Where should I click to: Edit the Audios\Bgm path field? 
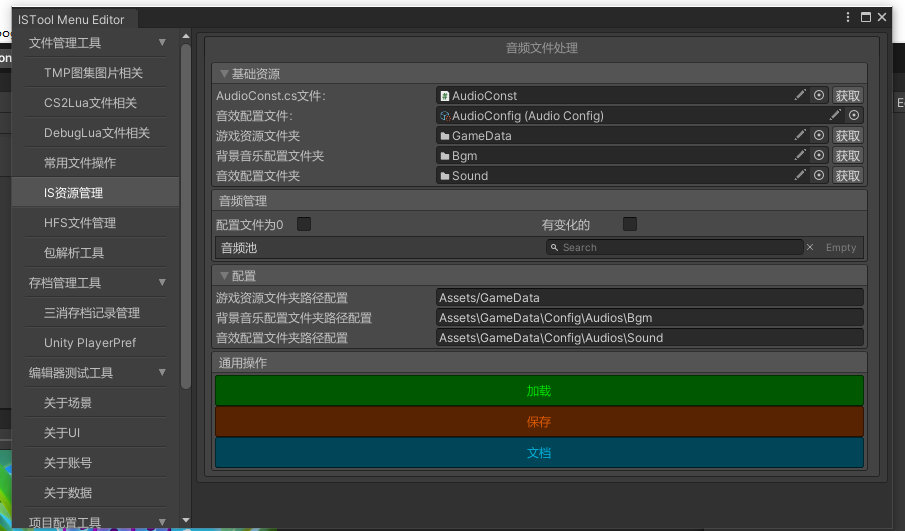649,317
